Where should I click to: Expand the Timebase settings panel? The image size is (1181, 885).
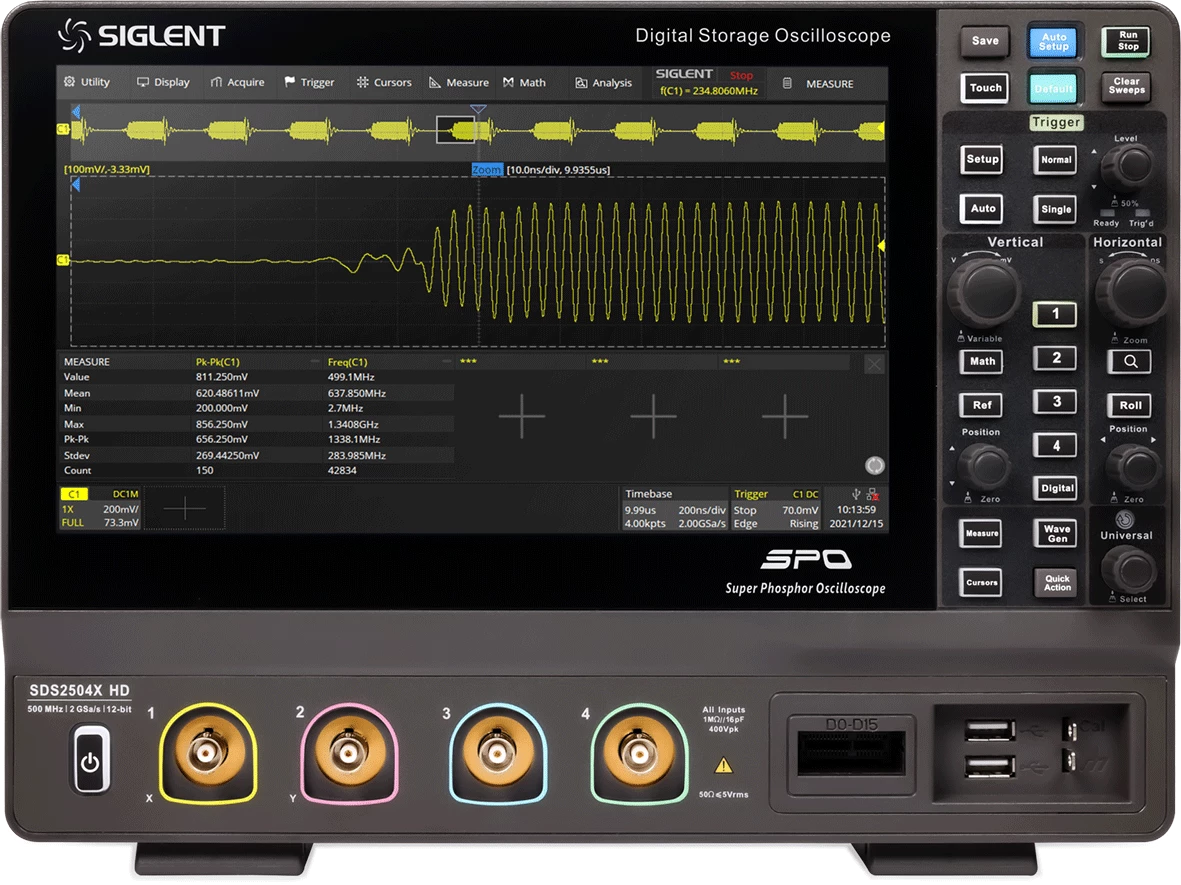point(674,509)
